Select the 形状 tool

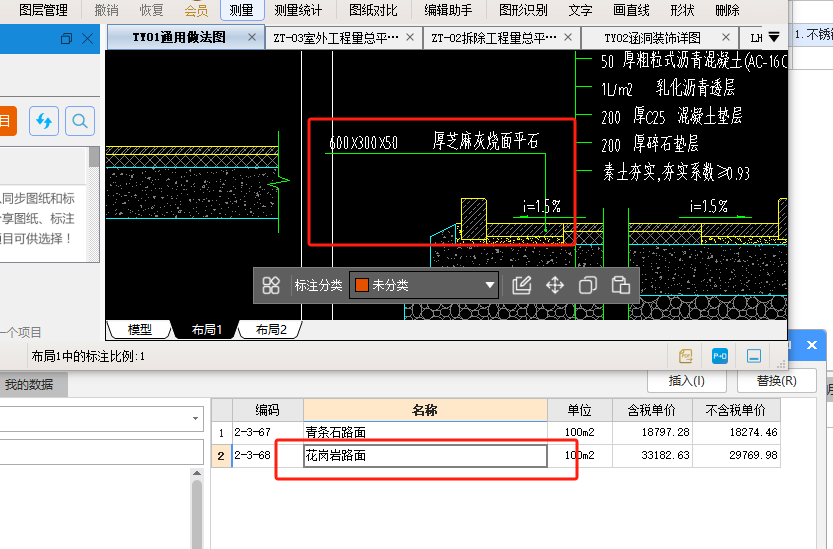point(683,10)
